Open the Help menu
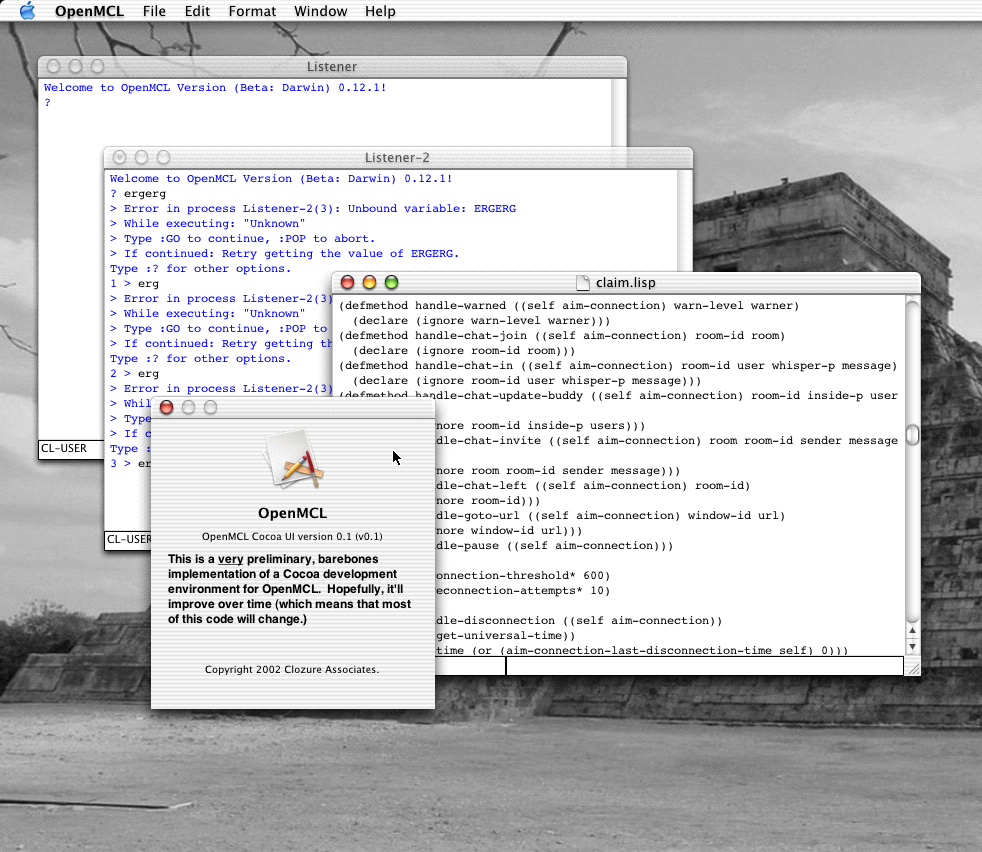Image resolution: width=982 pixels, height=852 pixels. pyautogui.click(x=380, y=11)
